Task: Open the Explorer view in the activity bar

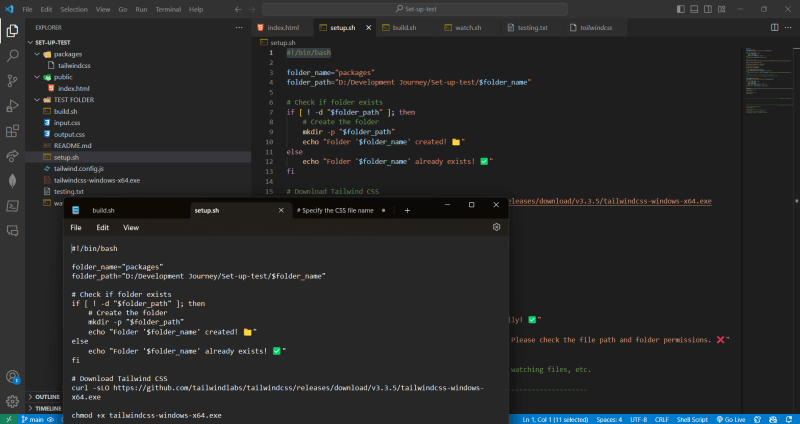Action: (12, 31)
